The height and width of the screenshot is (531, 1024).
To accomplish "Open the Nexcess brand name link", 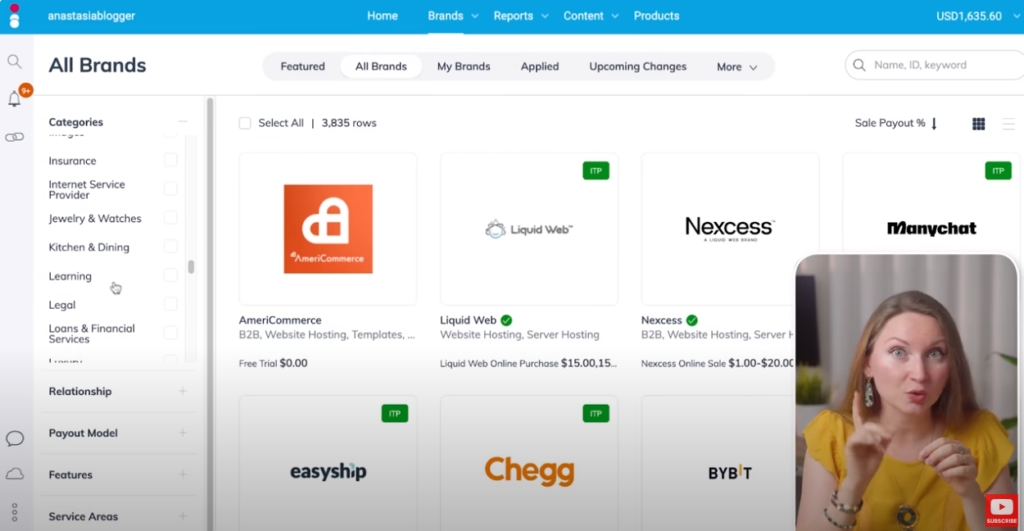I will 662,320.
